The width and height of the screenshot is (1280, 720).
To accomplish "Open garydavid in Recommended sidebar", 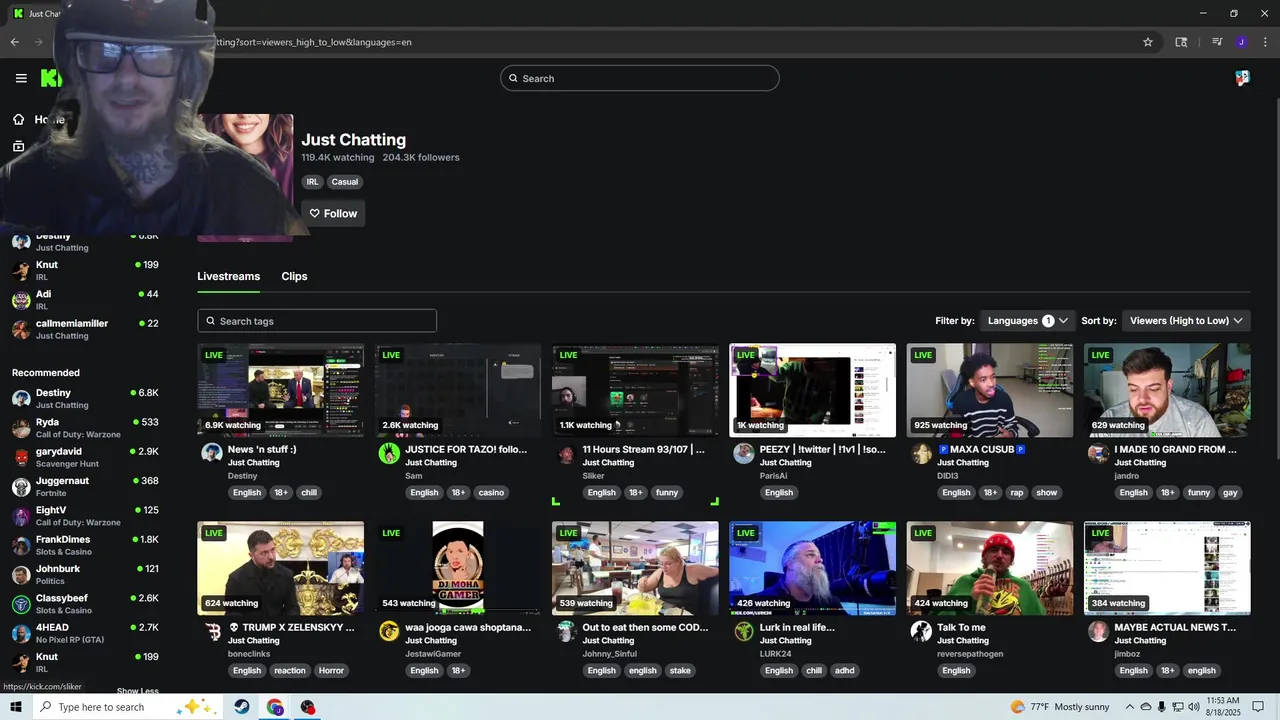I will [84, 457].
